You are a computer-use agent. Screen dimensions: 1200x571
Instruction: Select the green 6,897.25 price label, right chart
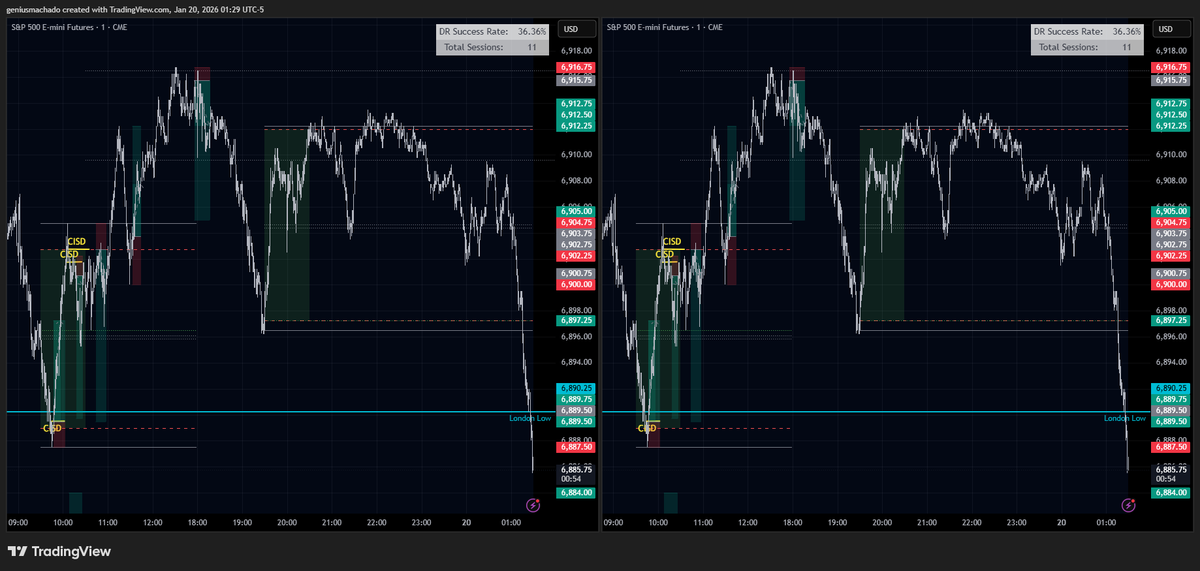point(1171,321)
